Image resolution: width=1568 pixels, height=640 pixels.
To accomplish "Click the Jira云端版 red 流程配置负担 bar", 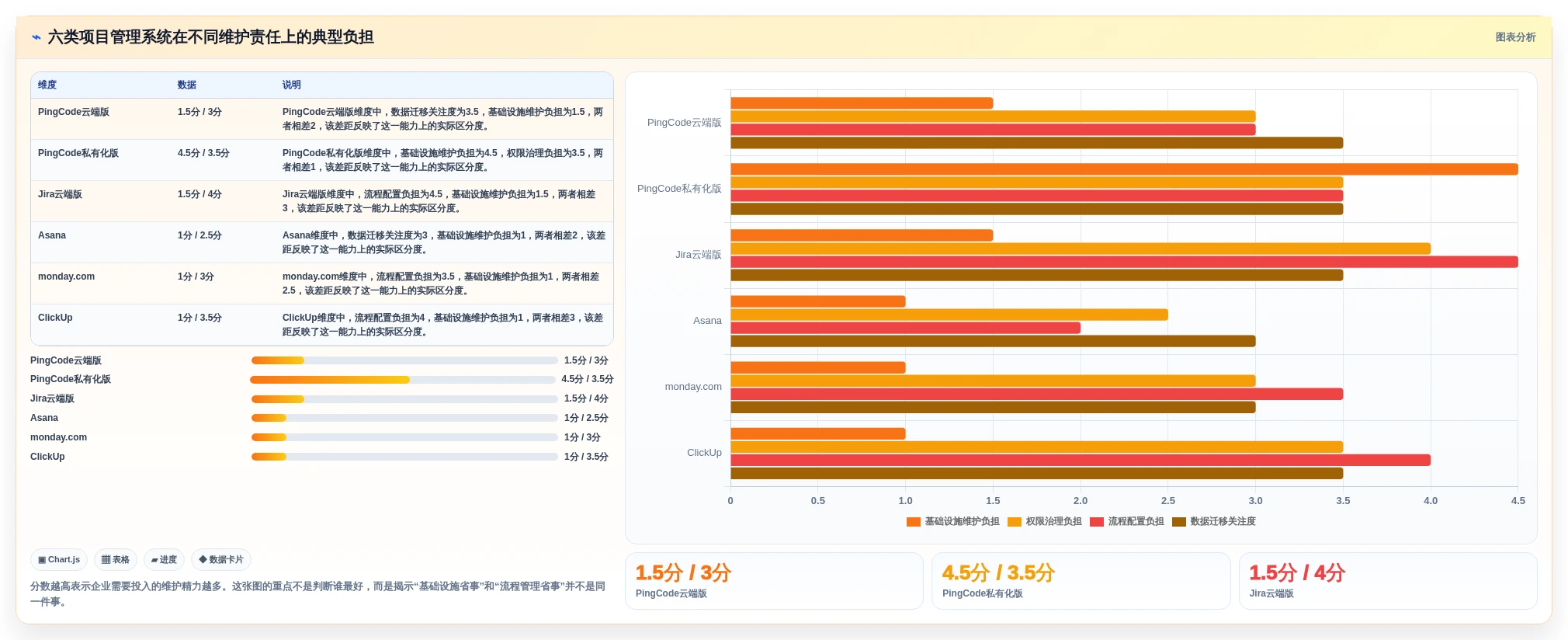I will pos(1124,262).
